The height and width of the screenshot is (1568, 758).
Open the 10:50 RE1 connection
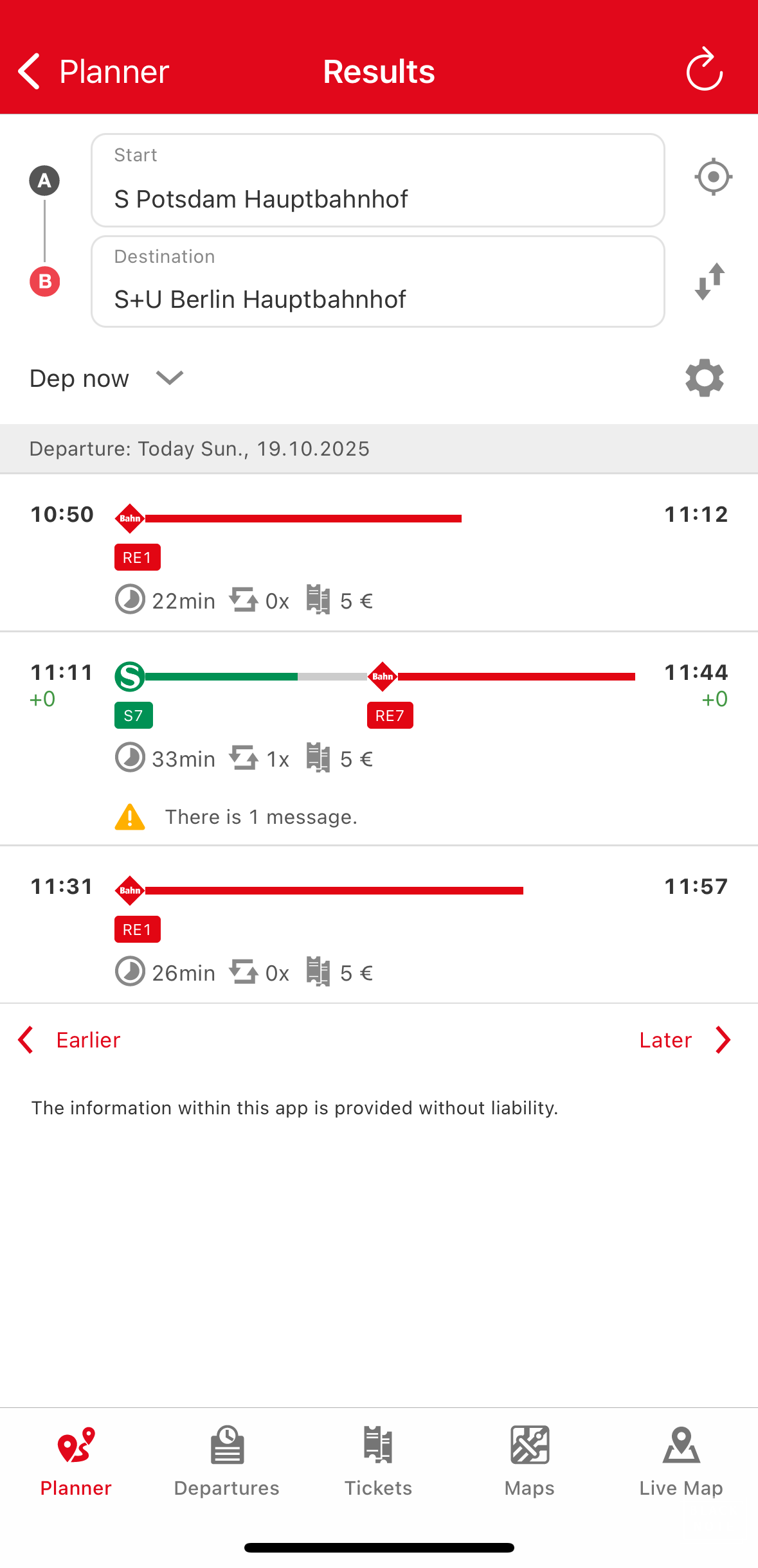tap(378, 554)
